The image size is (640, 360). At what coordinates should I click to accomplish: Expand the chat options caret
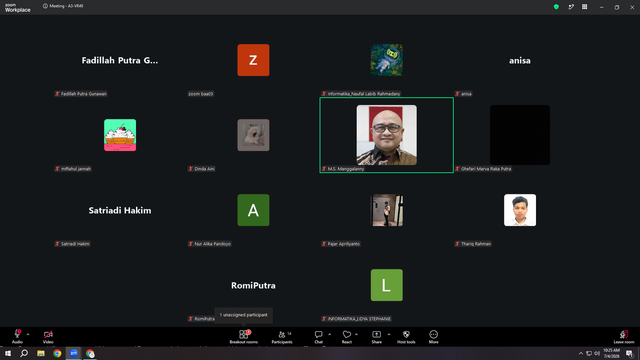(329, 334)
